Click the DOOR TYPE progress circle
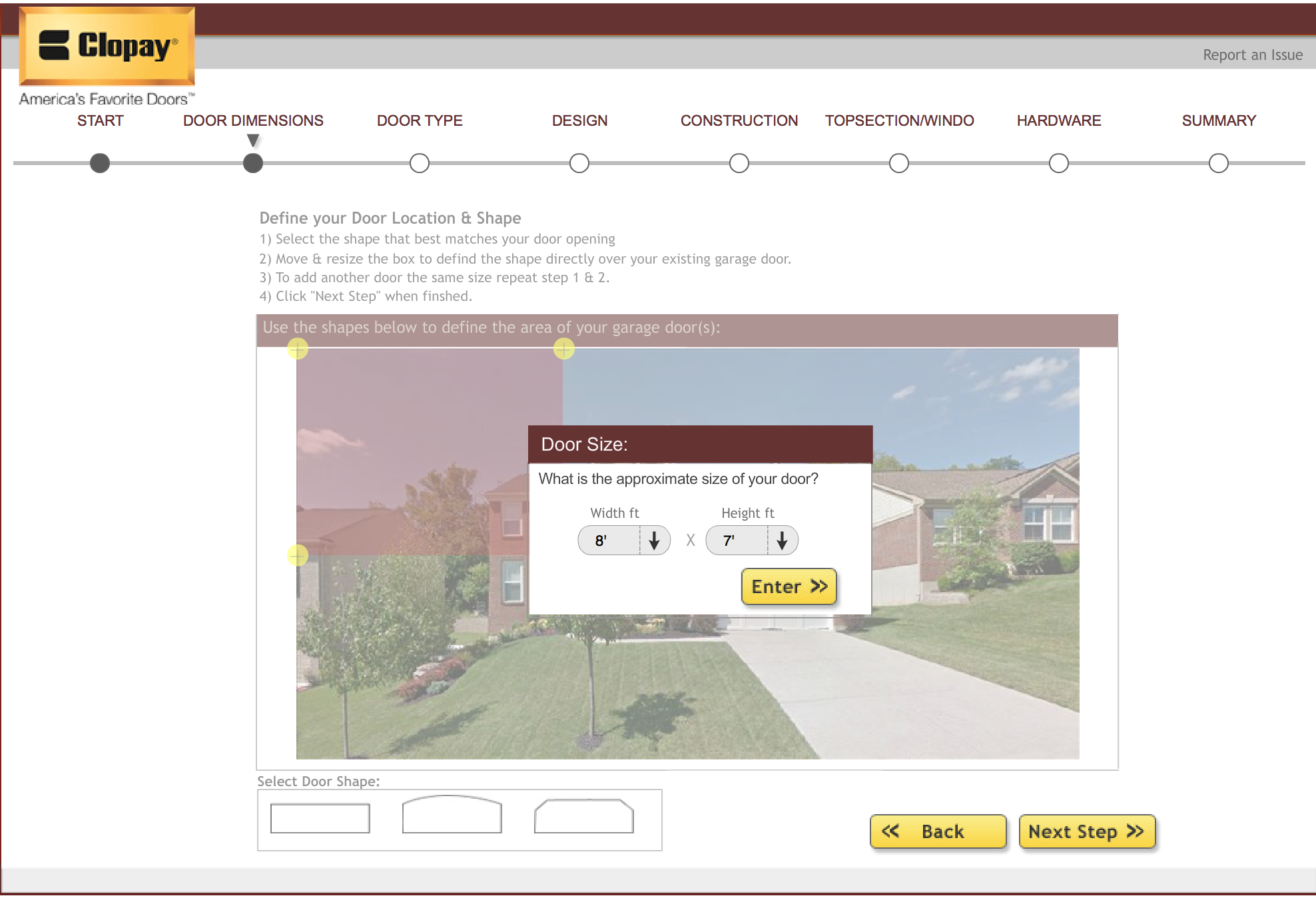1316x900 pixels. point(420,163)
